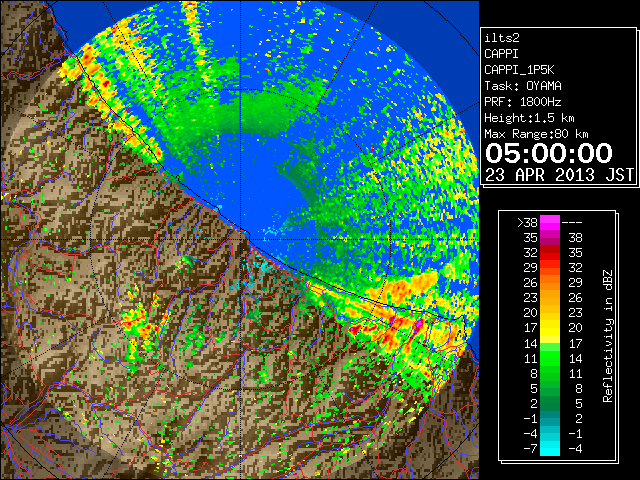Image resolution: width=640 pixels, height=480 pixels.
Task: Click the "CAPPI_1P5K" product name text
Action: pos(519,70)
